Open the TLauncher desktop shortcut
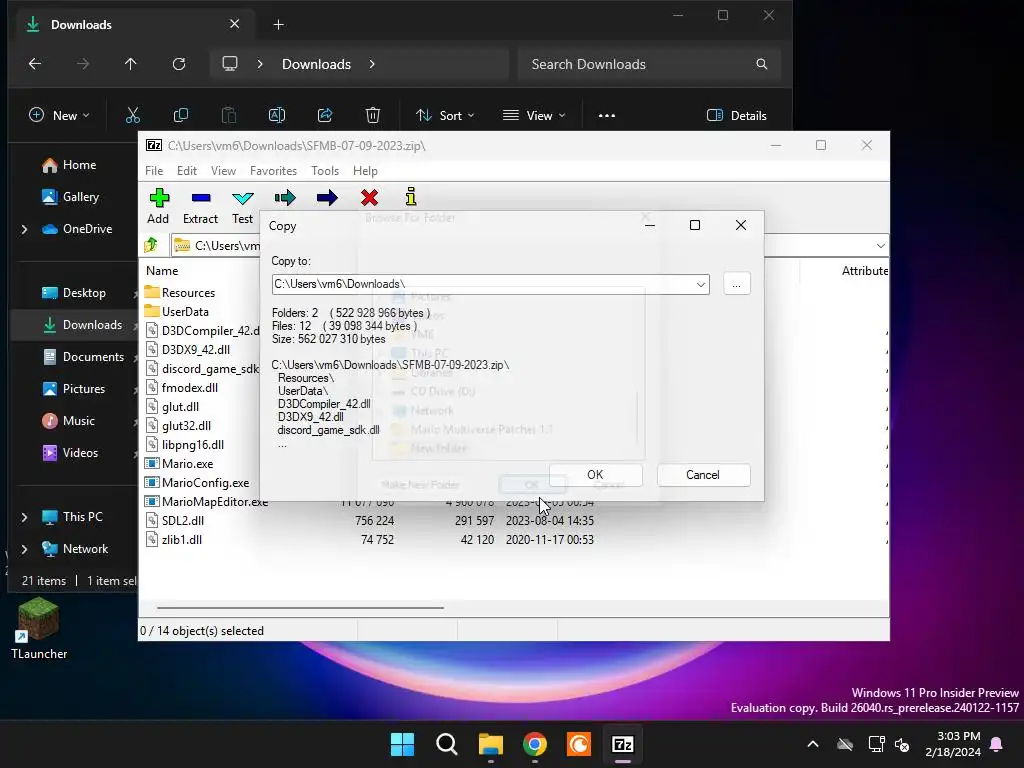 click(x=39, y=630)
